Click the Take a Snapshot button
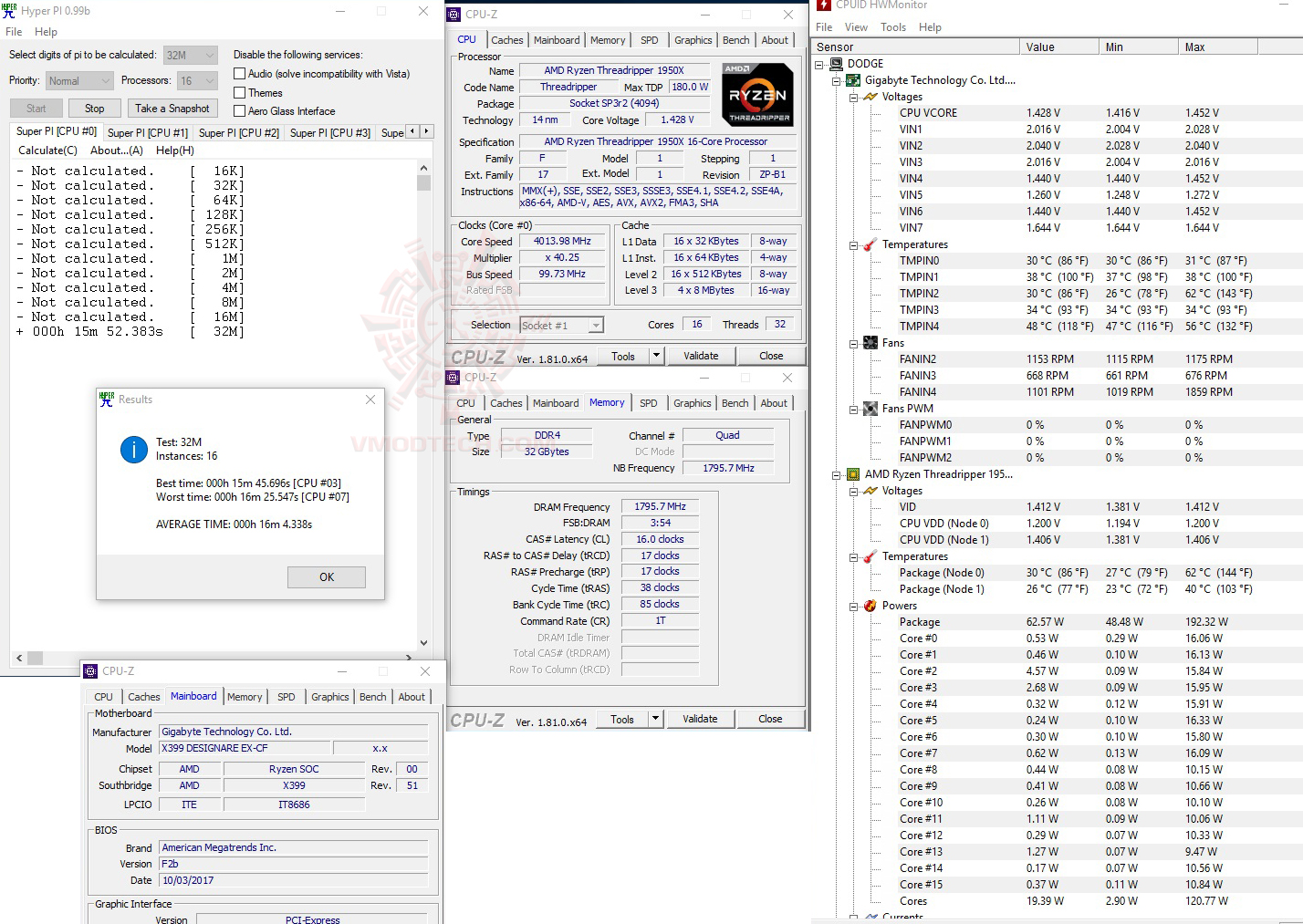 [x=172, y=108]
